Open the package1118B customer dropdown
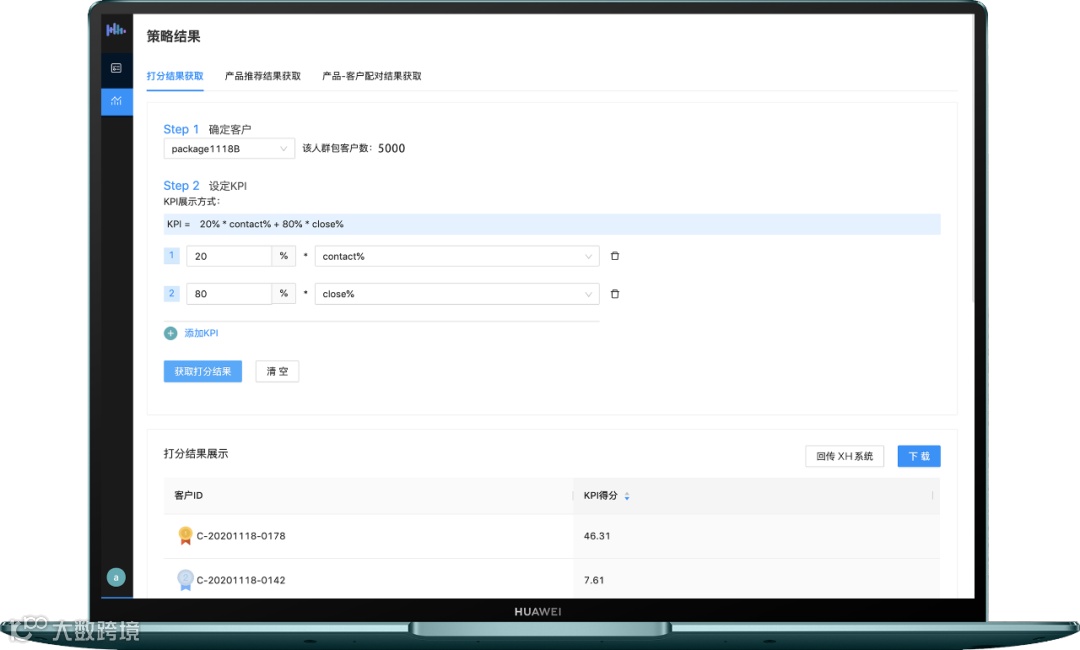 pyautogui.click(x=229, y=149)
